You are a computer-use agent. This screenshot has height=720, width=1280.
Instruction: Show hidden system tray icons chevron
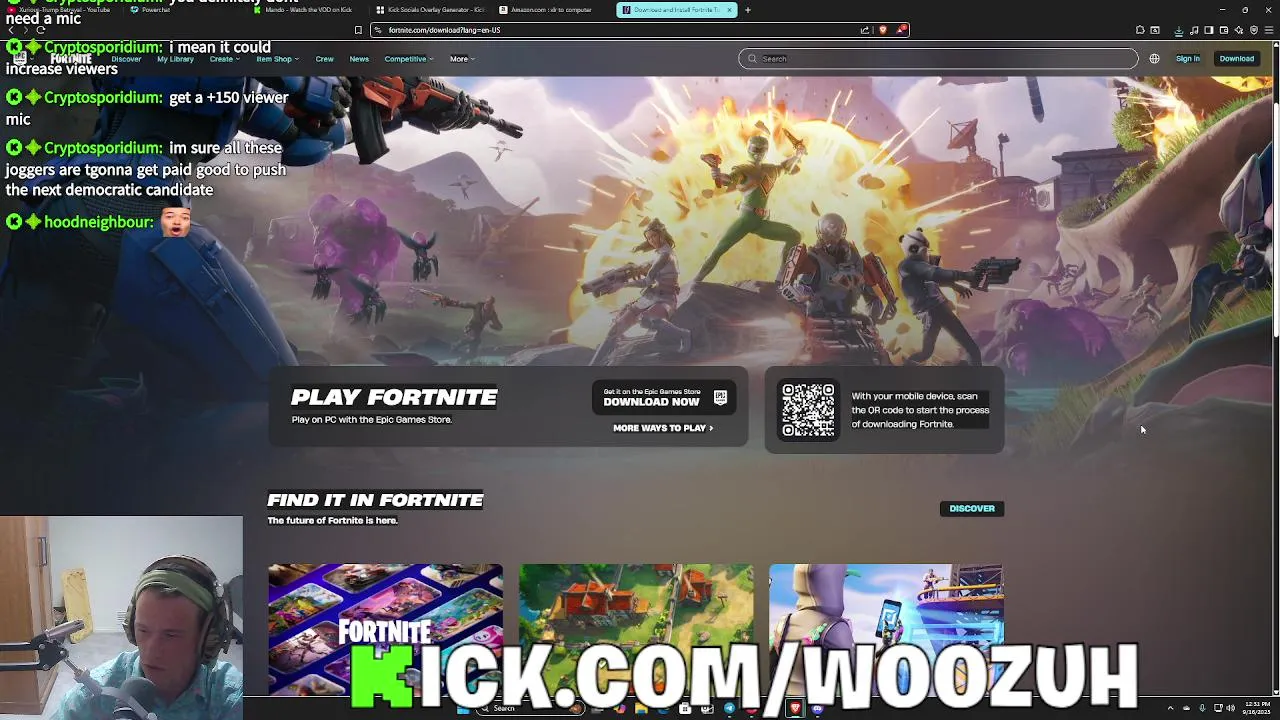1171,709
